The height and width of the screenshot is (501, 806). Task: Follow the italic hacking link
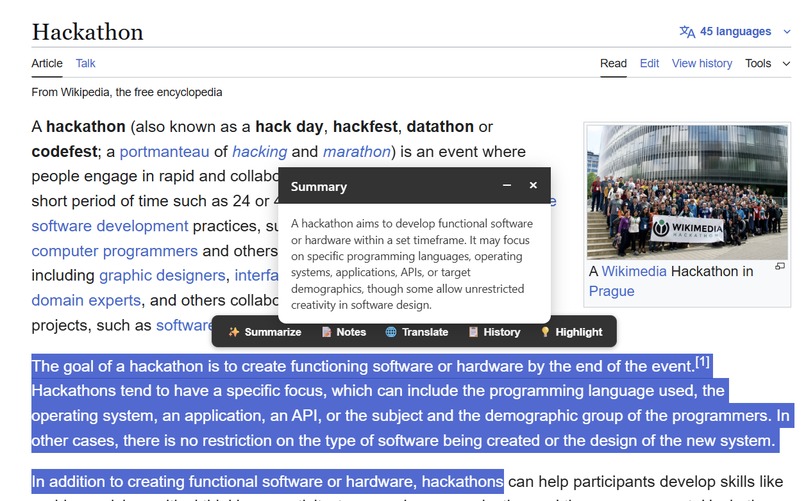[x=260, y=152]
